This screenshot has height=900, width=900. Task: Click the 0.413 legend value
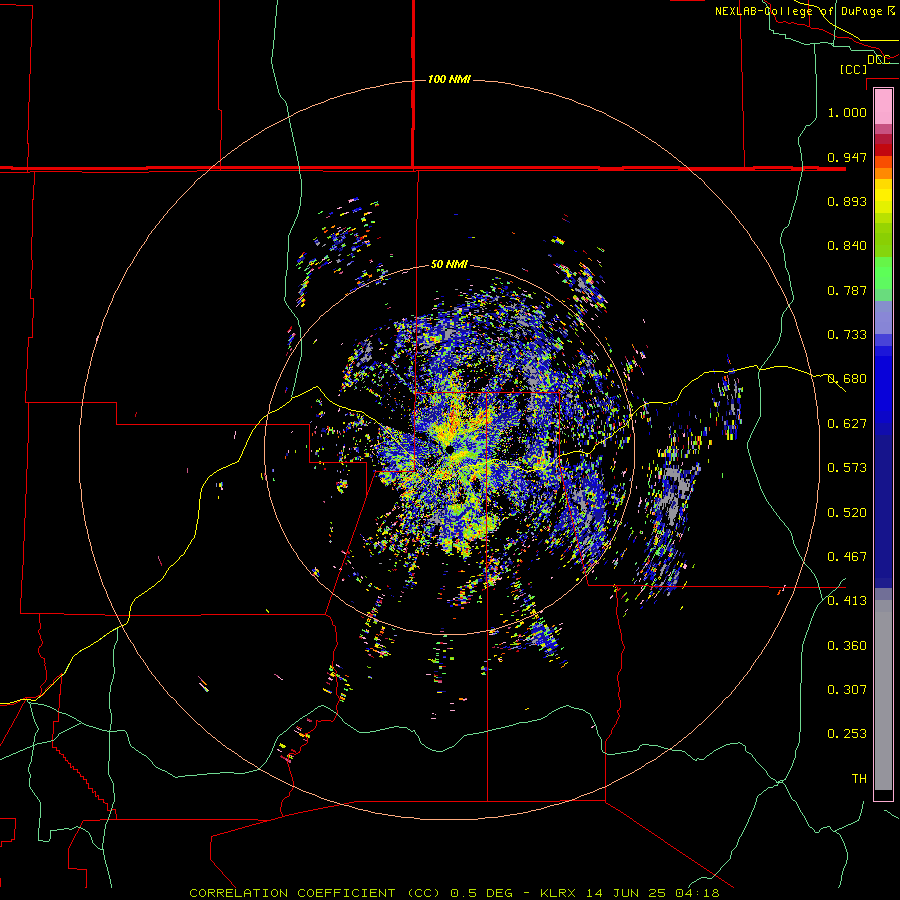[x=847, y=601]
